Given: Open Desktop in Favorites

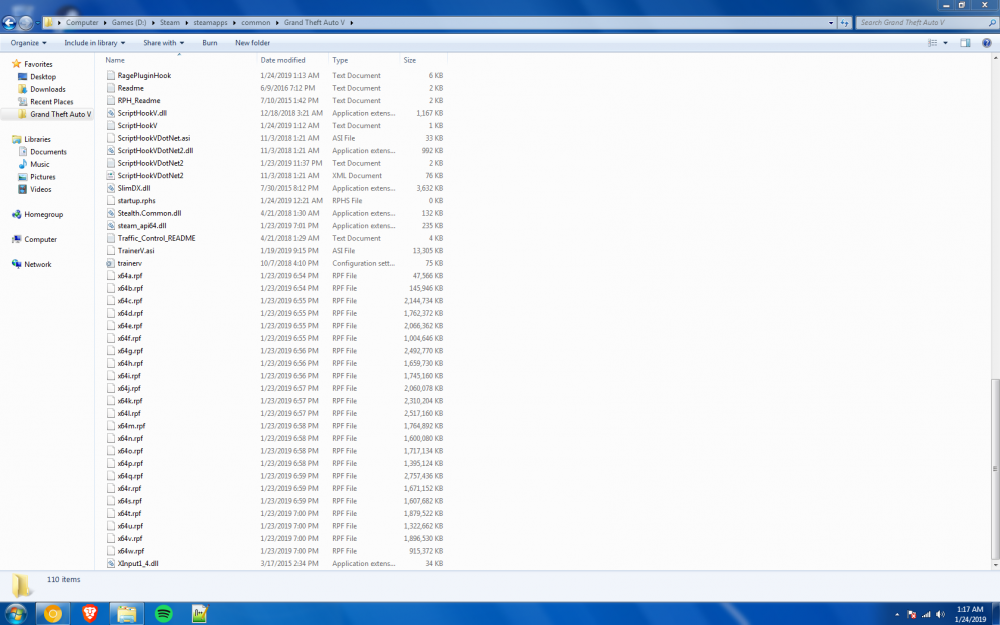Looking at the screenshot, I should click(43, 77).
